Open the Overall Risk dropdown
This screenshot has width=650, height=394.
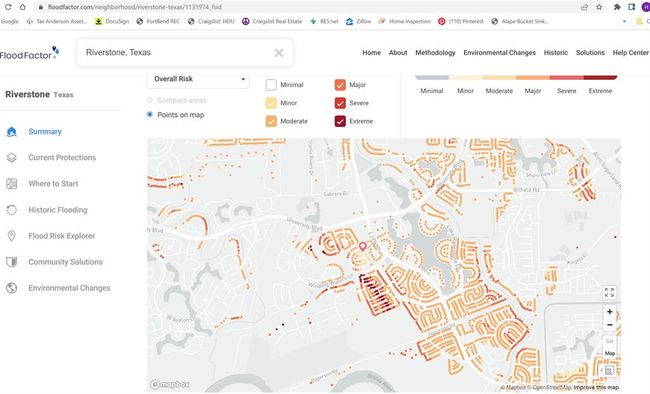click(x=198, y=80)
